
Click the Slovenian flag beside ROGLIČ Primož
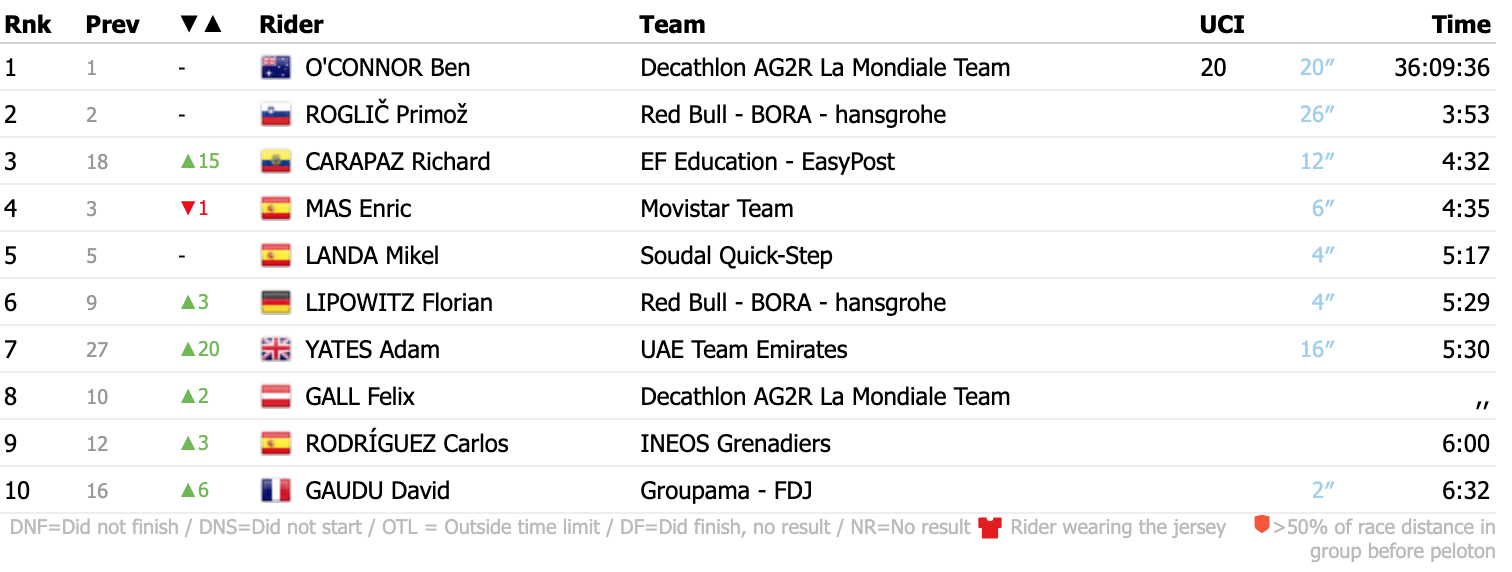point(275,115)
